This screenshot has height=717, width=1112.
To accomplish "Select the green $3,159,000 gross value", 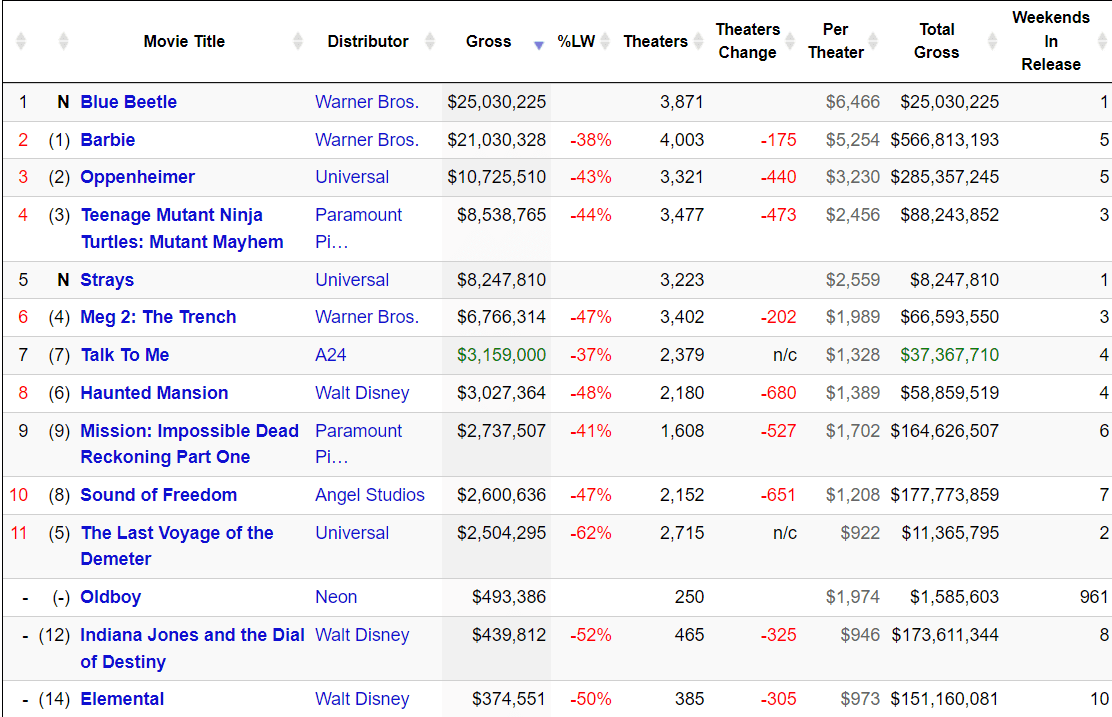I will [x=501, y=355].
